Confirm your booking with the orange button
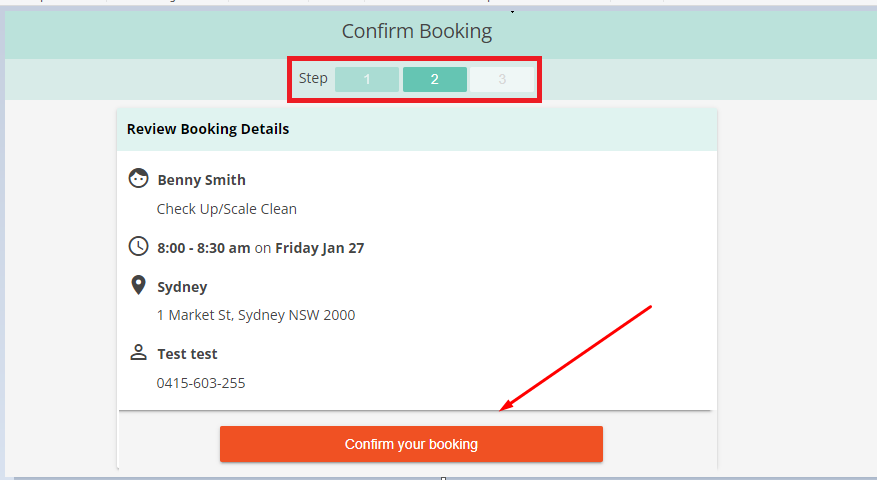This screenshot has width=877, height=480. tap(411, 444)
